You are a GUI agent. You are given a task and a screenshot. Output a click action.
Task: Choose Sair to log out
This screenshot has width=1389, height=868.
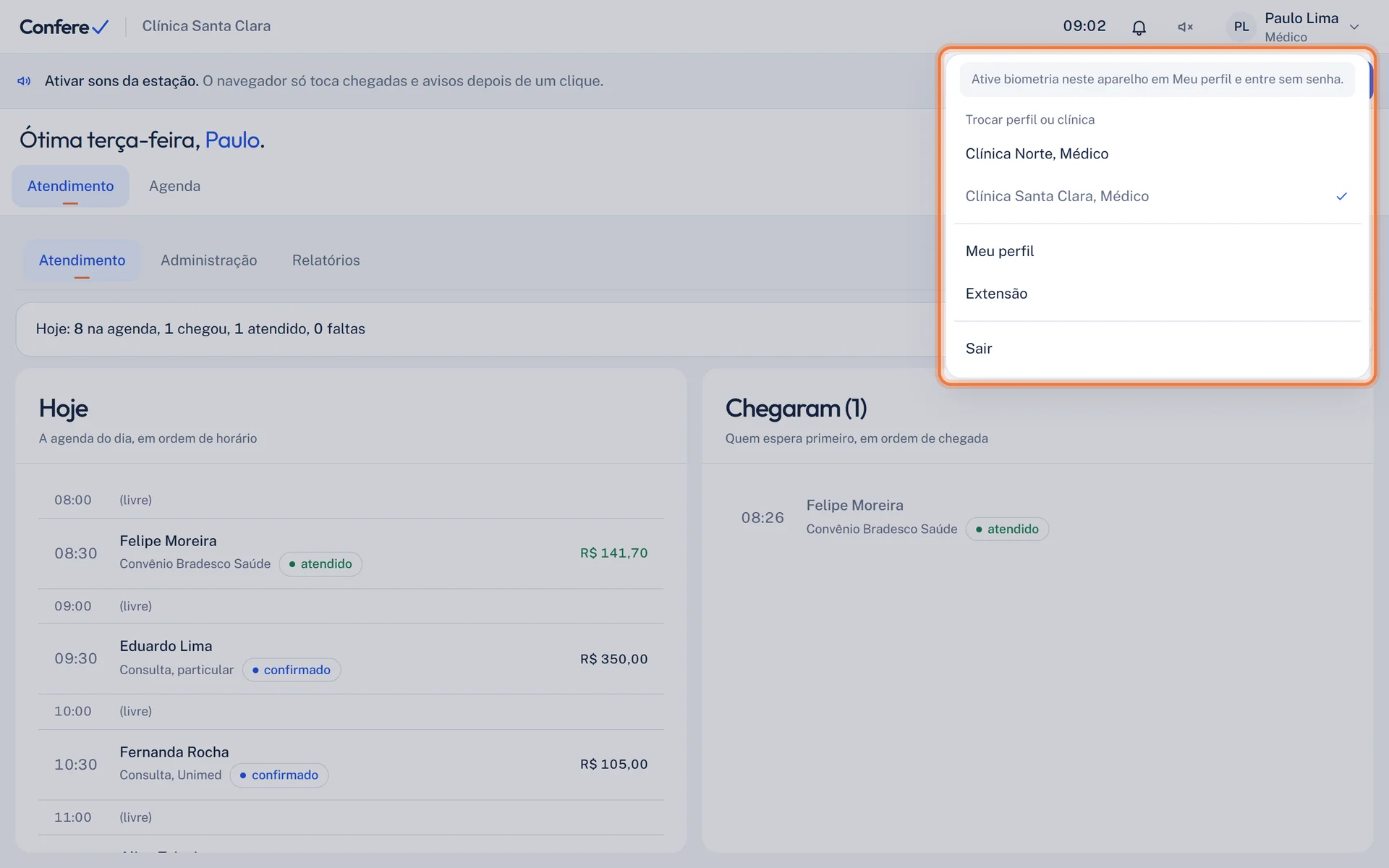tap(1157, 349)
